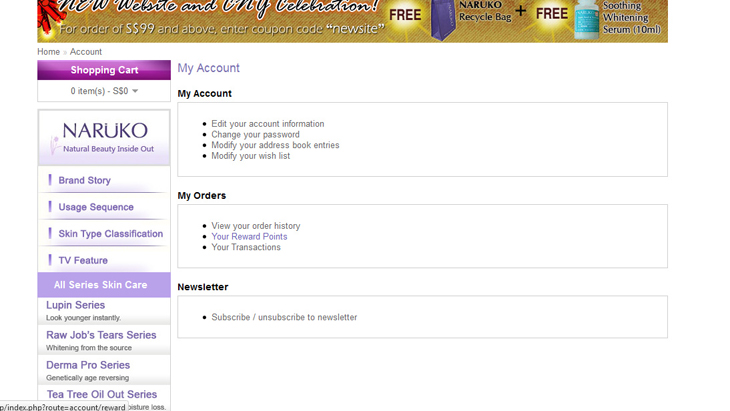
Task: Open Raw Job's Tears Series category
Action: pyautogui.click(x=101, y=335)
